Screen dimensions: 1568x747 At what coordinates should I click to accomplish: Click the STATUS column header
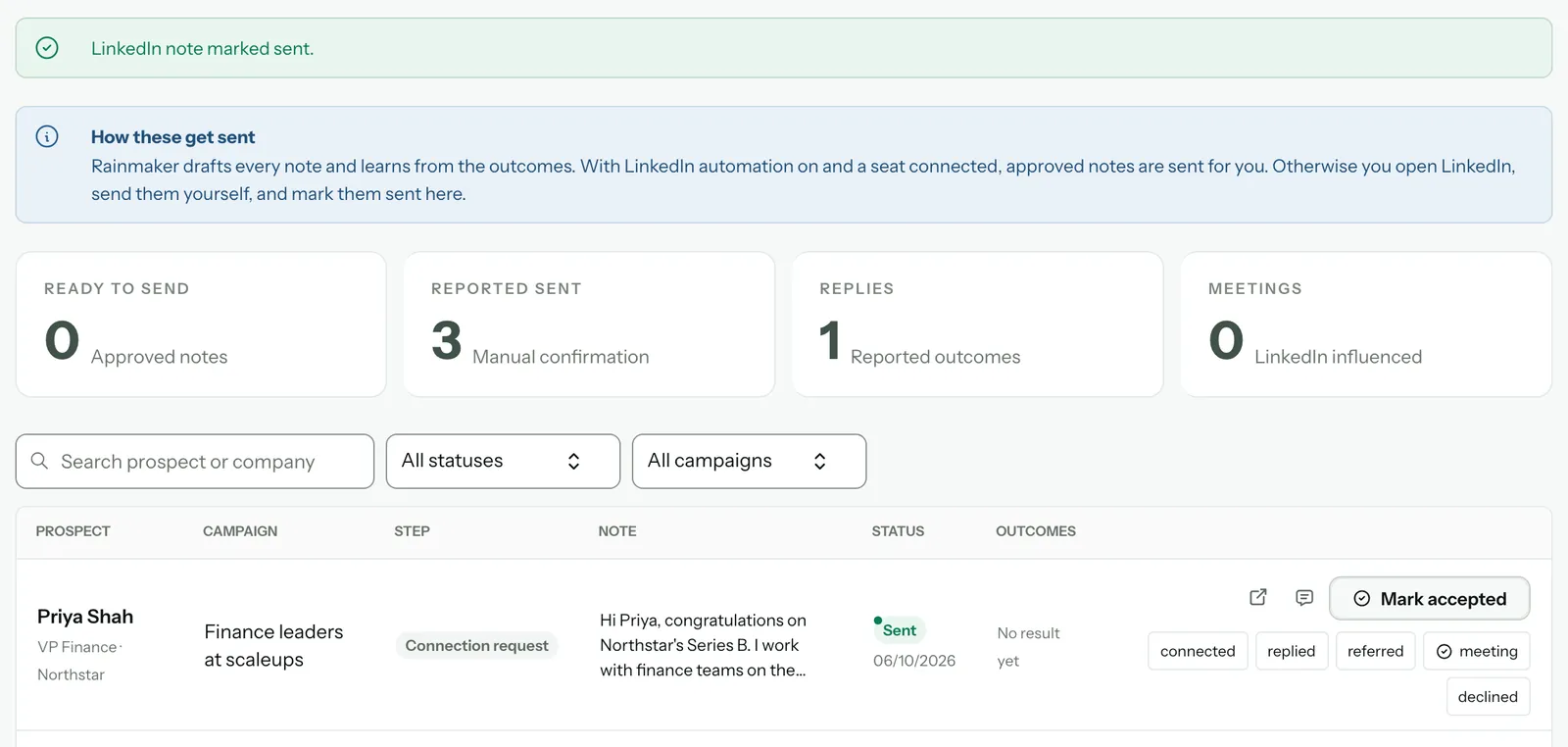tap(898, 531)
